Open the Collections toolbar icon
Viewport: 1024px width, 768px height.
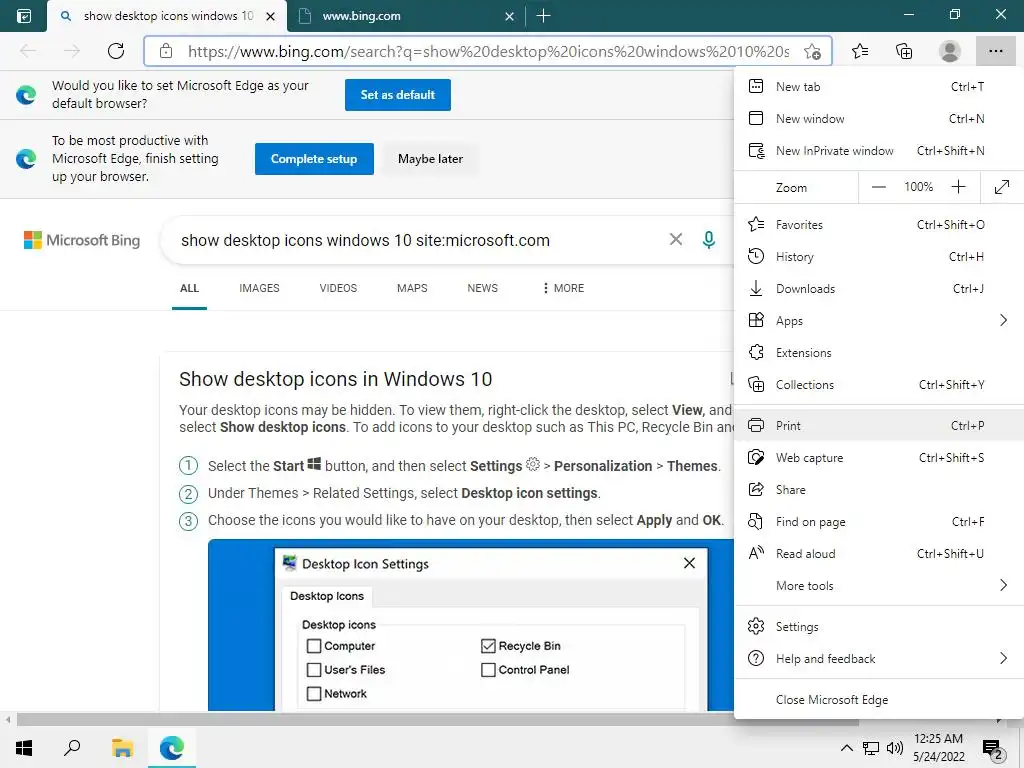click(904, 51)
